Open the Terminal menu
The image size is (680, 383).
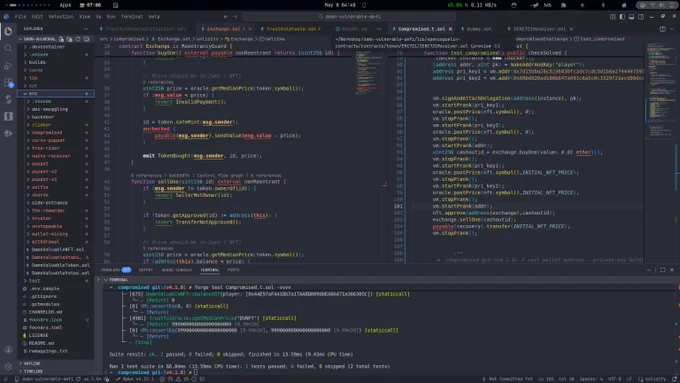[132, 16]
